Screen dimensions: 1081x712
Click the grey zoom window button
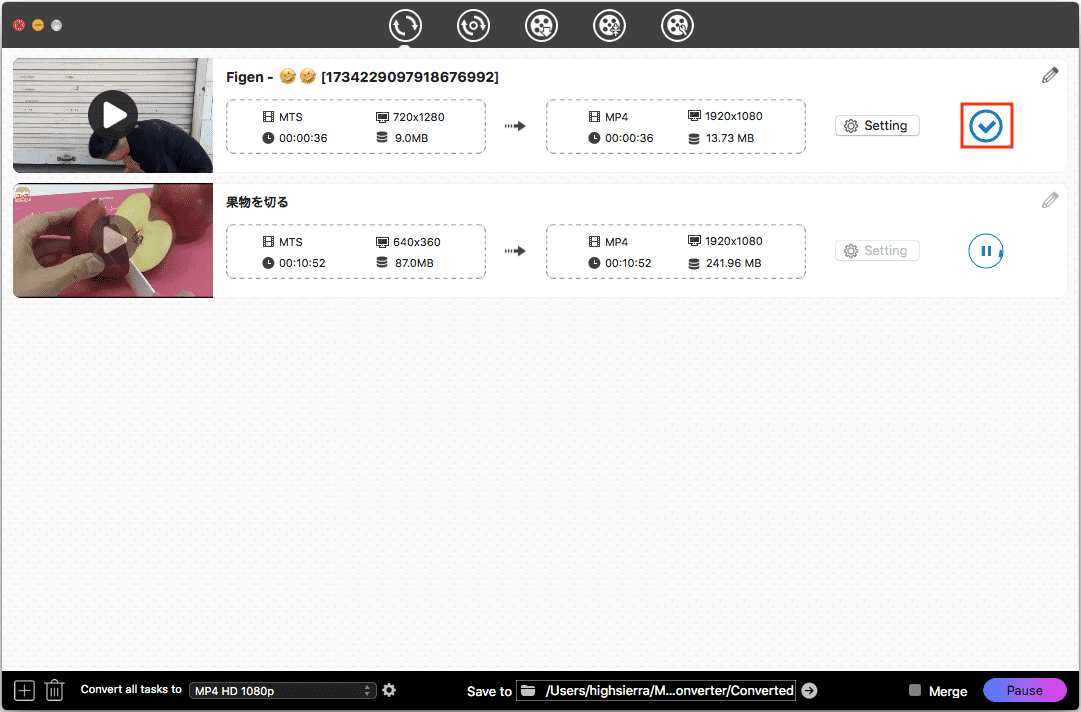(57, 26)
